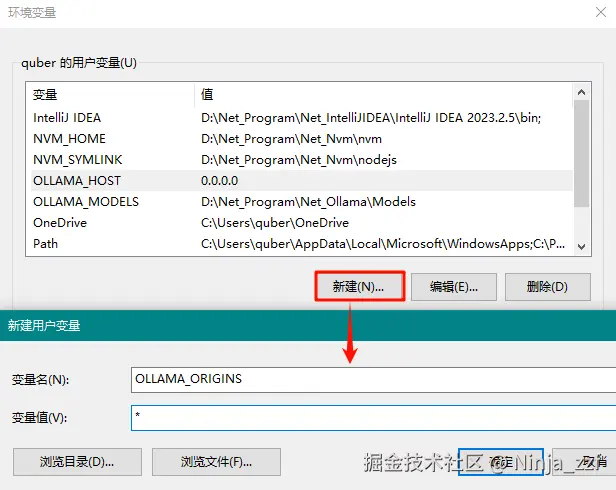
Task: Click value C:\Users\quber\OneDrive
Action: pyautogui.click(x=275, y=223)
